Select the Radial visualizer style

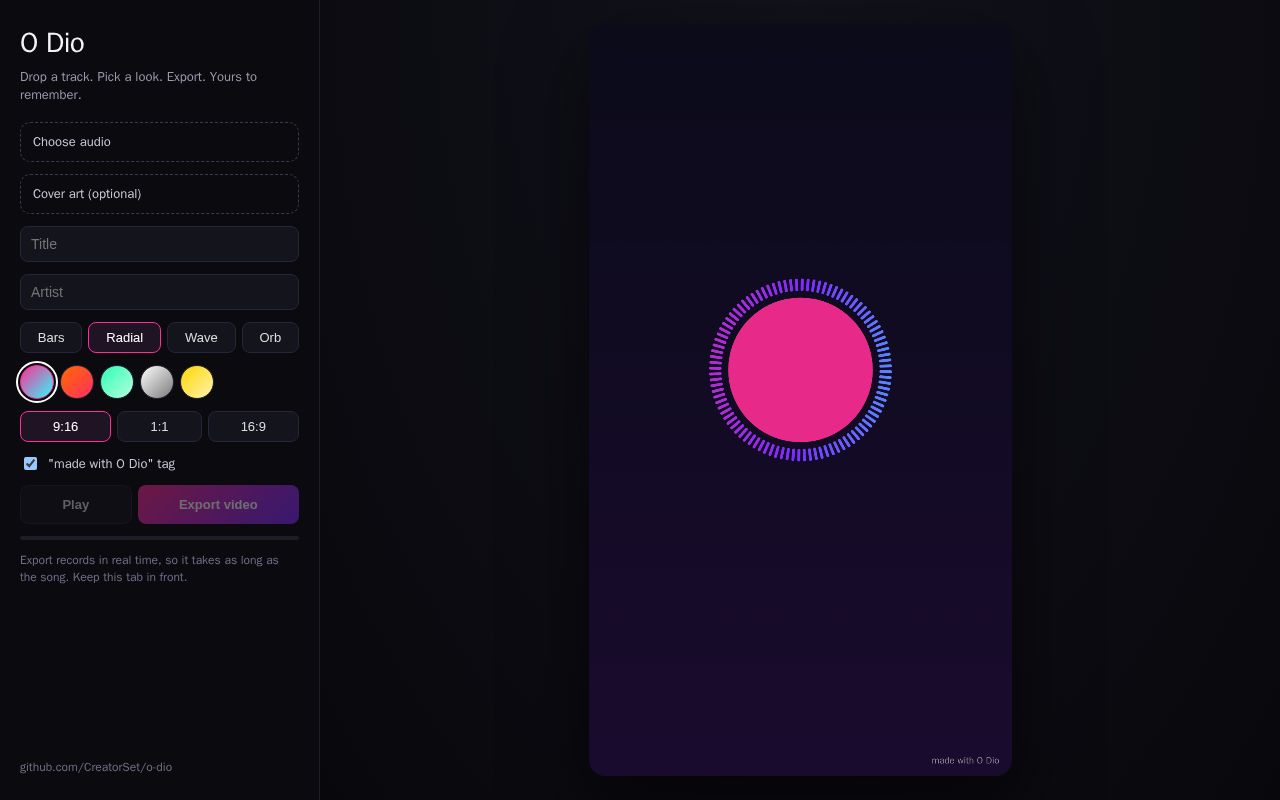(x=124, y=338)
